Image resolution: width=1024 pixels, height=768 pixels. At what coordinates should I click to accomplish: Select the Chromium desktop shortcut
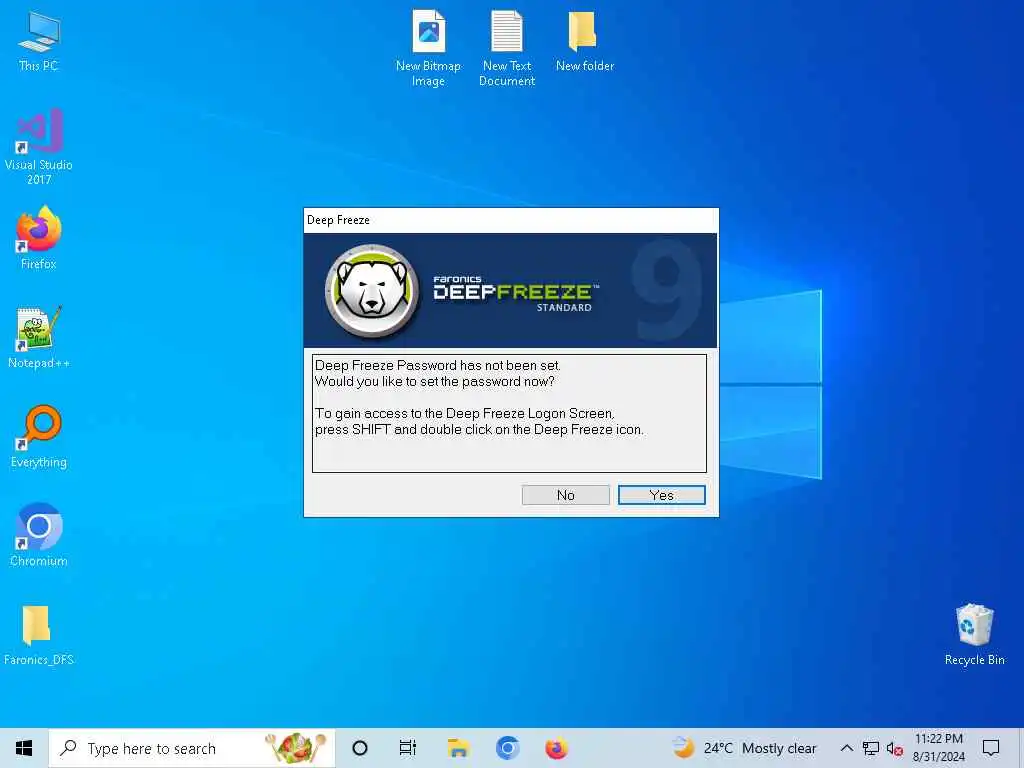39,535
